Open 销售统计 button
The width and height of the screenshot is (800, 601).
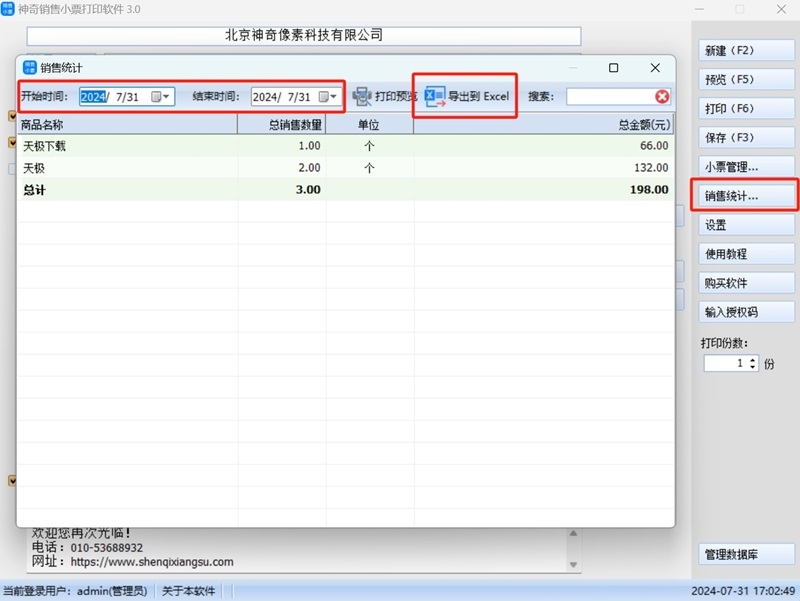point(746,196)
